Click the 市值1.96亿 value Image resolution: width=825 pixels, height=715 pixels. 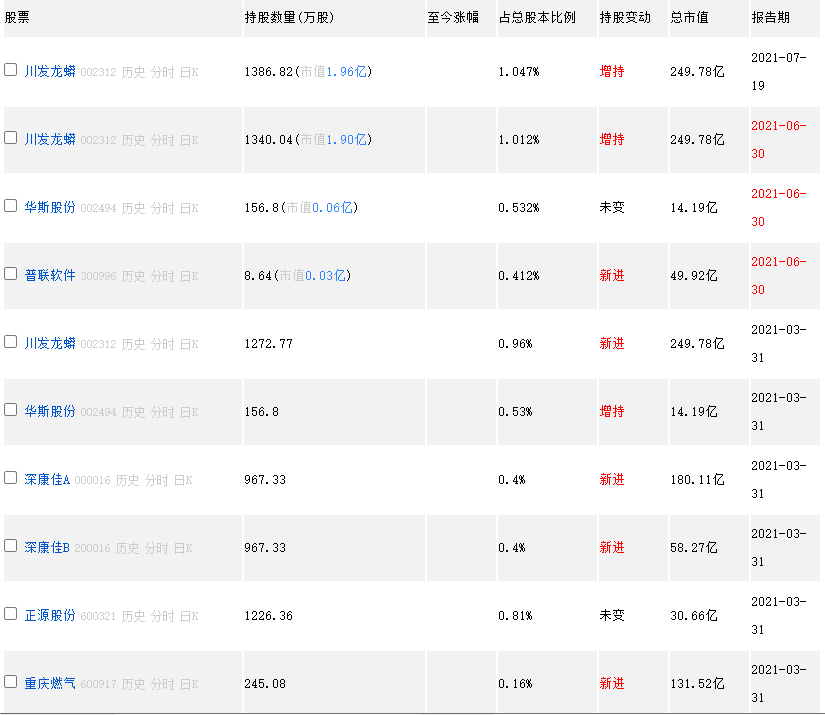(x=334, y=72)
